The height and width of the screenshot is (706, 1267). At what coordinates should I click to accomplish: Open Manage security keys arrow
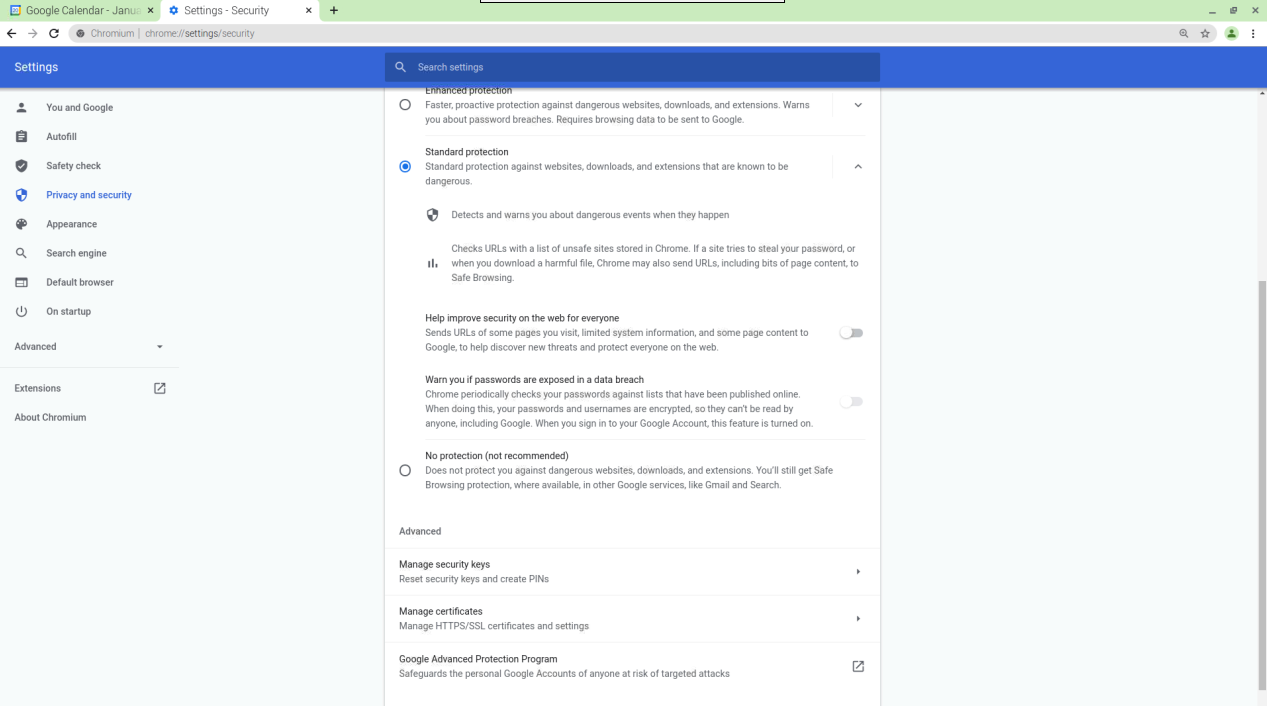858,572
